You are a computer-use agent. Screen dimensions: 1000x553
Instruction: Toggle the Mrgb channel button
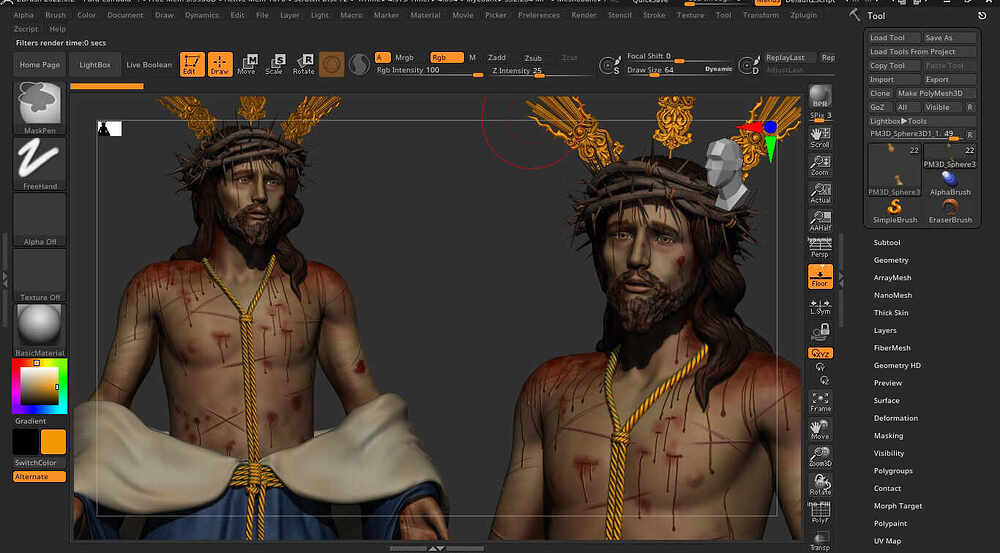tap(404, 57)
